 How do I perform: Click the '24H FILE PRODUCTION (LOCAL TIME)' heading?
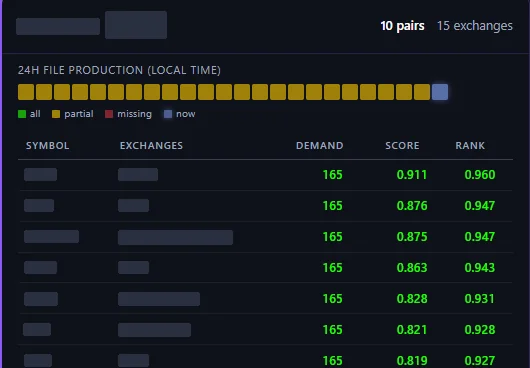click(x=119, y=70)
